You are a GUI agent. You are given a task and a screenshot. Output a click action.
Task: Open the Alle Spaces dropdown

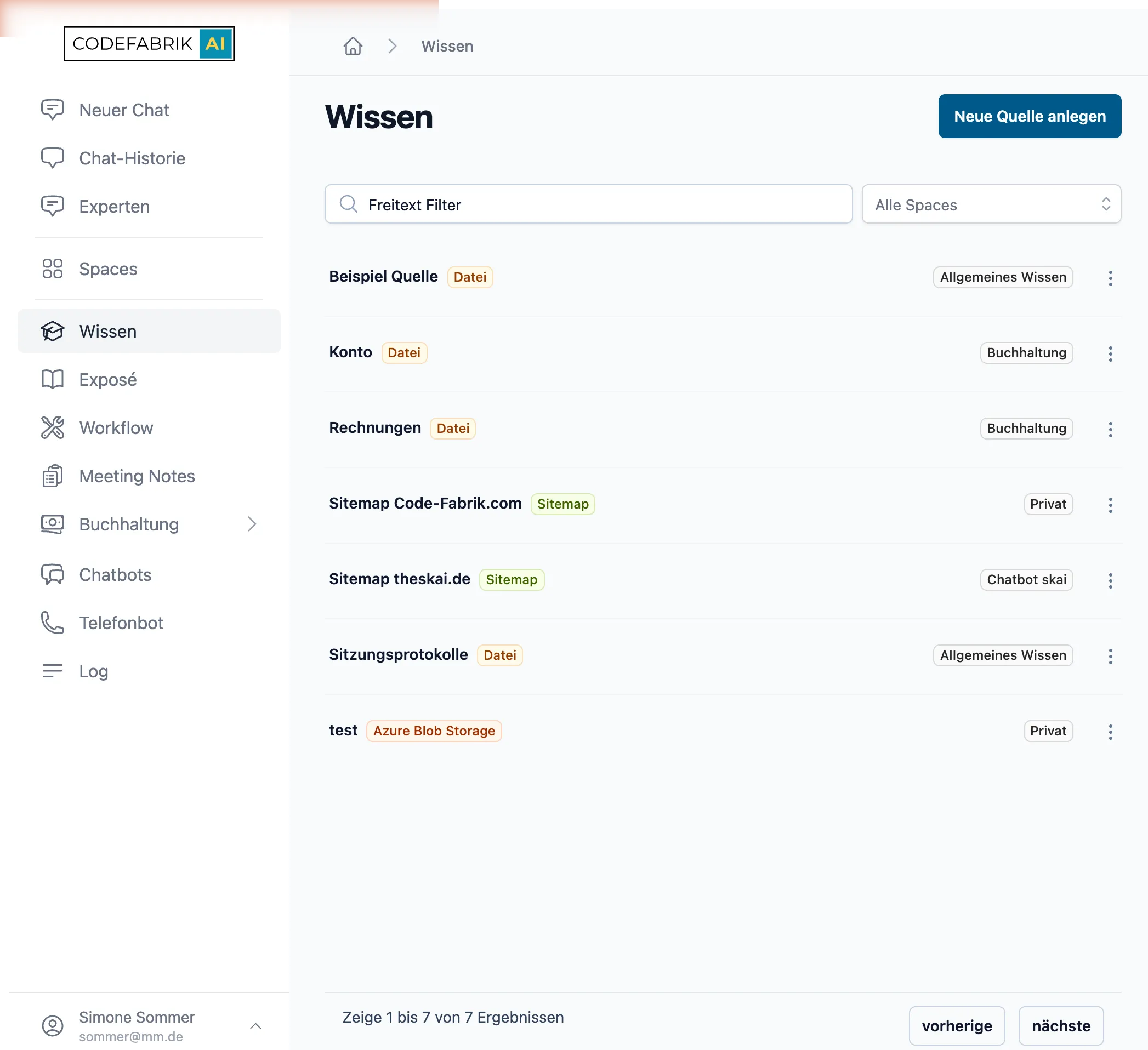(x=991, y=204)
